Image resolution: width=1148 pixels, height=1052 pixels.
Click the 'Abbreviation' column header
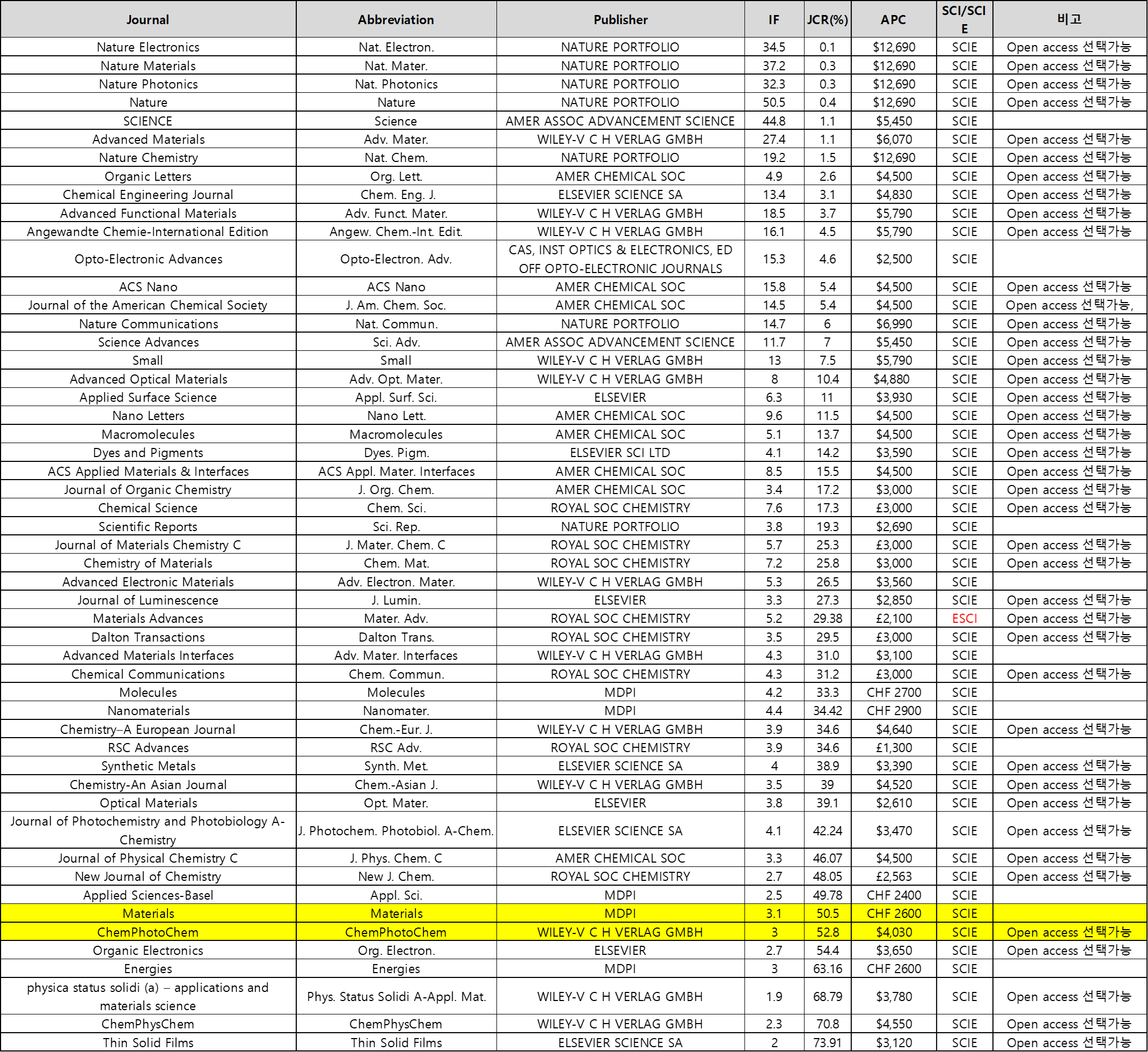coord(396,19)
